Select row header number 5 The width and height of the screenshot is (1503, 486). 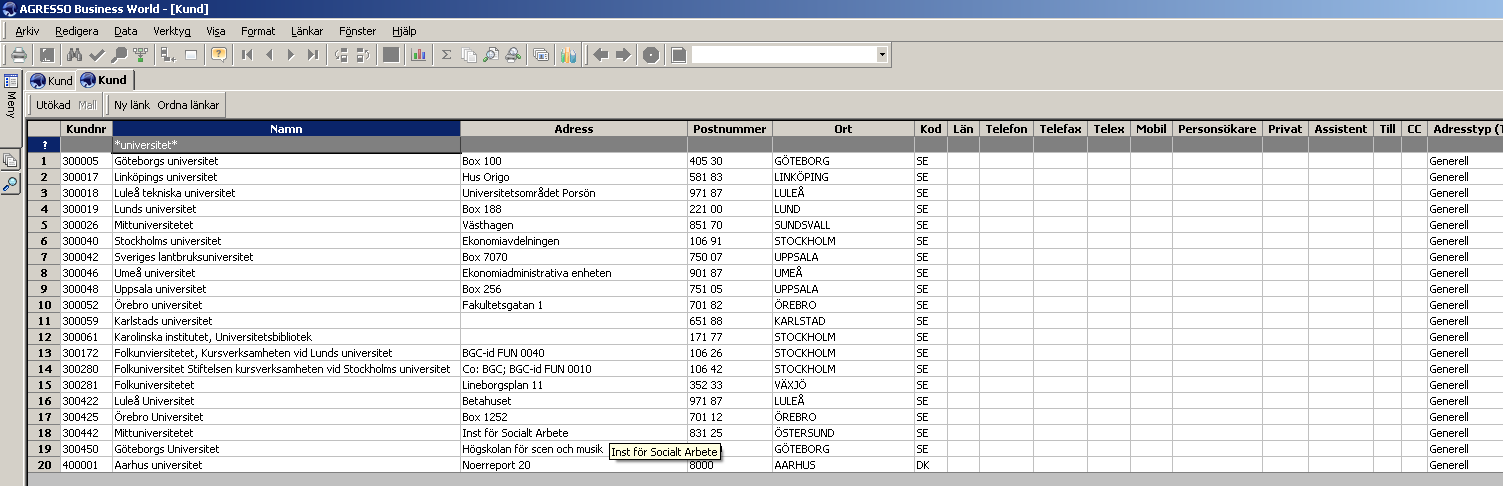[44, 225]
